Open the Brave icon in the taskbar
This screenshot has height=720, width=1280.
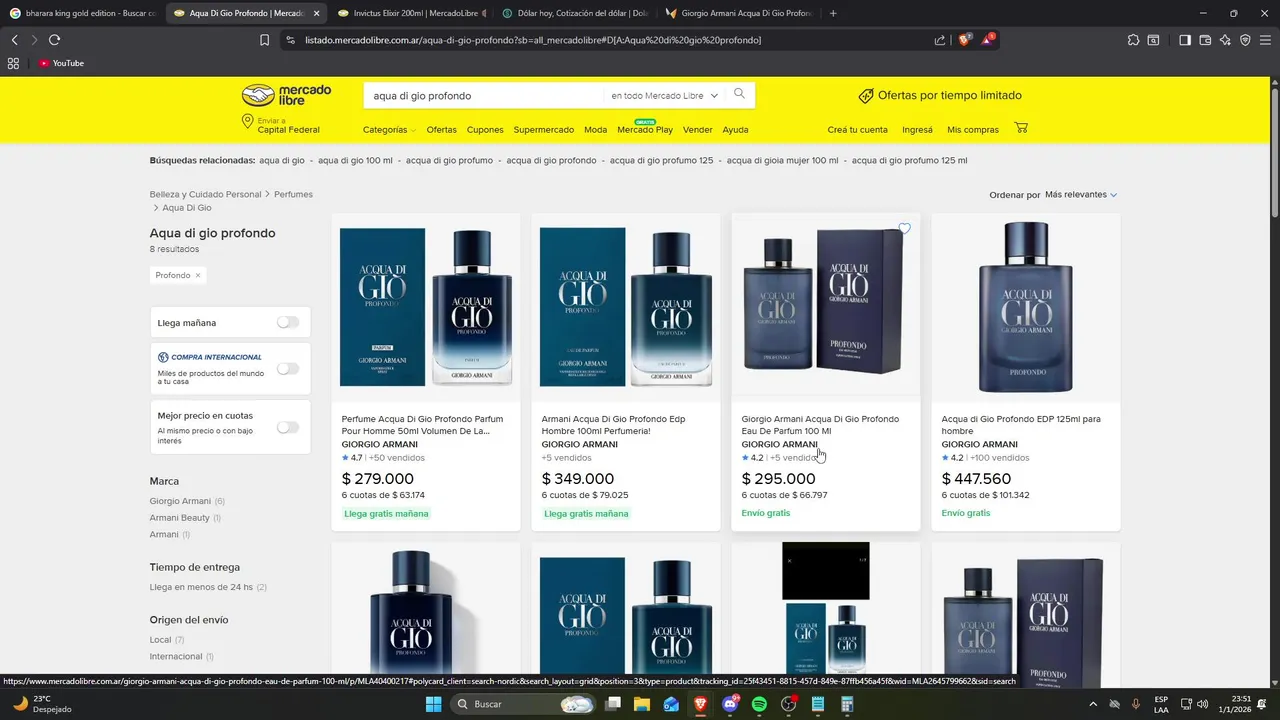click(700, 704)
